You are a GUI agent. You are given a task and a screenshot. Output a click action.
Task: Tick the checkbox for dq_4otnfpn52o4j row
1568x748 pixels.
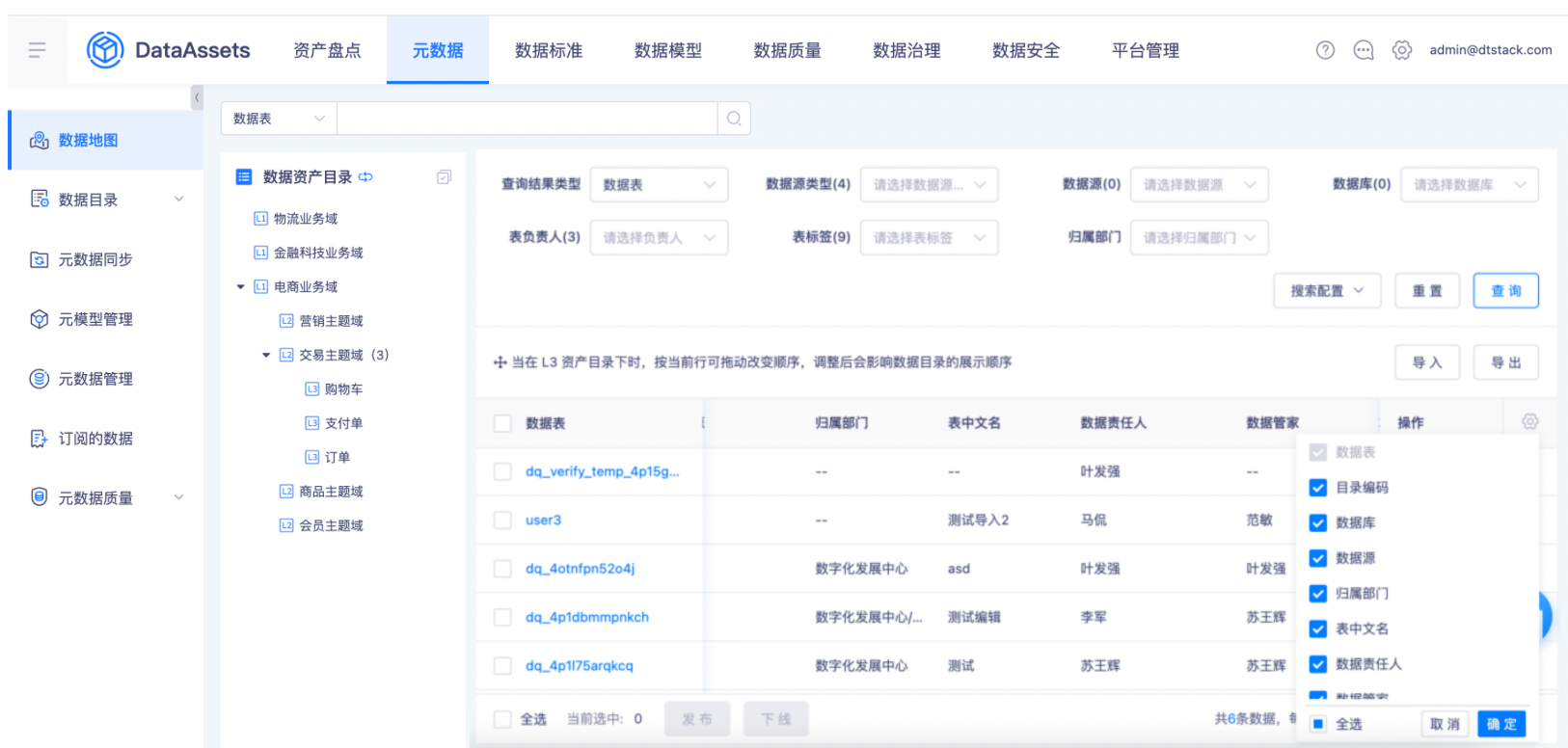pyautogui.click(x=502, y=569)
